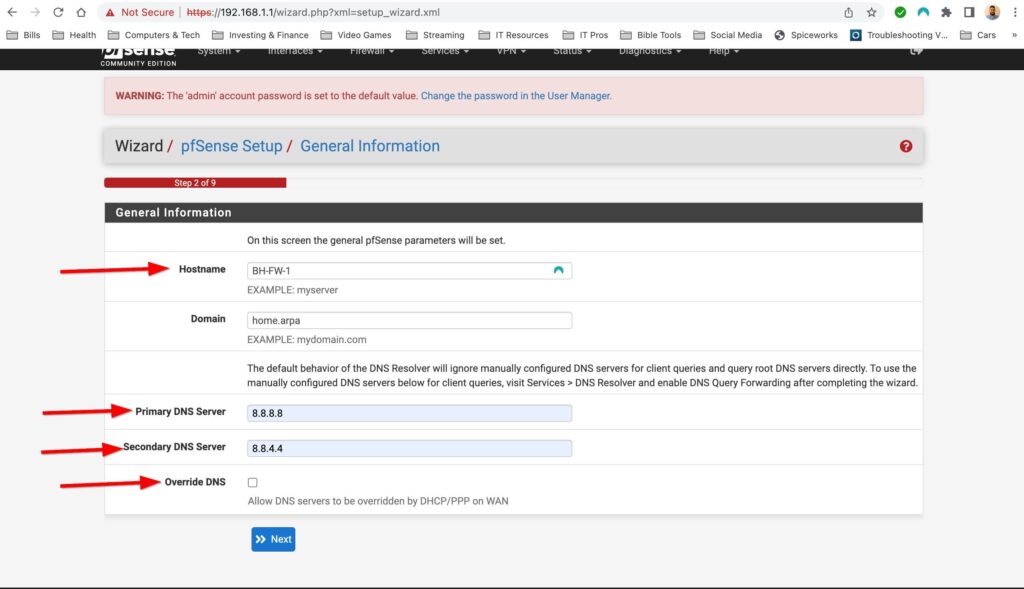Screen dimensions: 1024x589
Task: Click the red help question mark icon
Action: [x=906, y=146]
